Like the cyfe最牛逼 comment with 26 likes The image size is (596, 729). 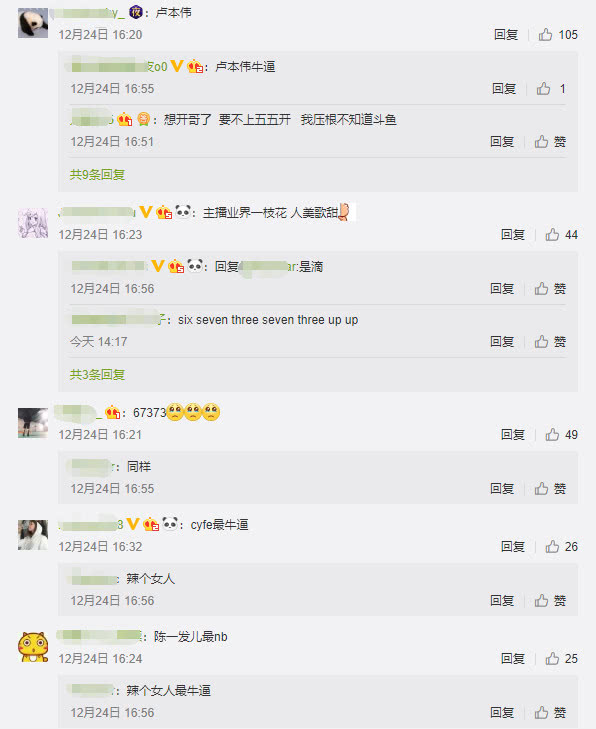(x=552, y=547)
